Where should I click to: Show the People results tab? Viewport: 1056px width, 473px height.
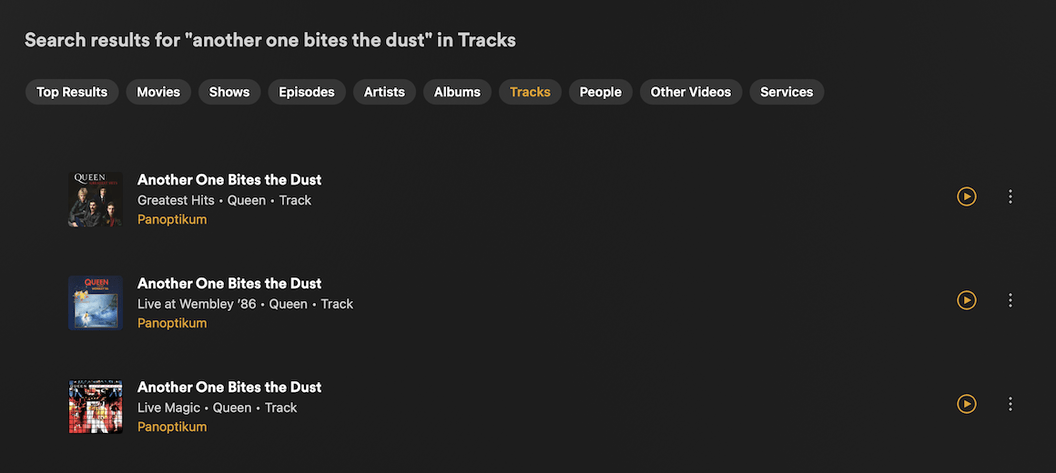[x=601, y=92]
